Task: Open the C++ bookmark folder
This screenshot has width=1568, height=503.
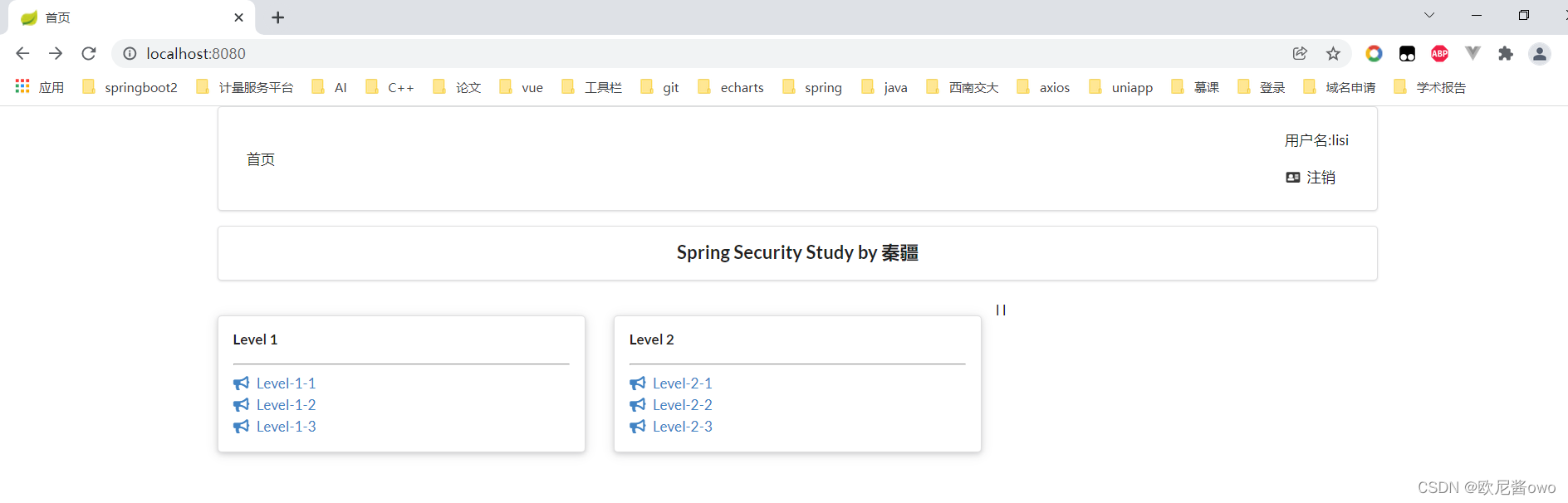Action: point(390,87)
